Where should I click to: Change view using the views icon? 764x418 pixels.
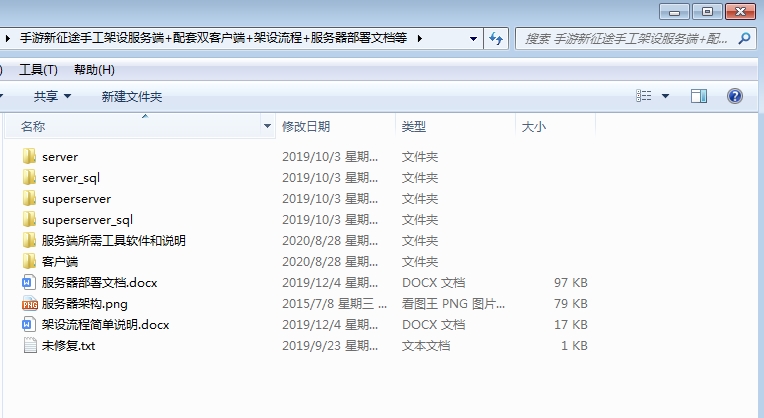(x=644, y=96)
